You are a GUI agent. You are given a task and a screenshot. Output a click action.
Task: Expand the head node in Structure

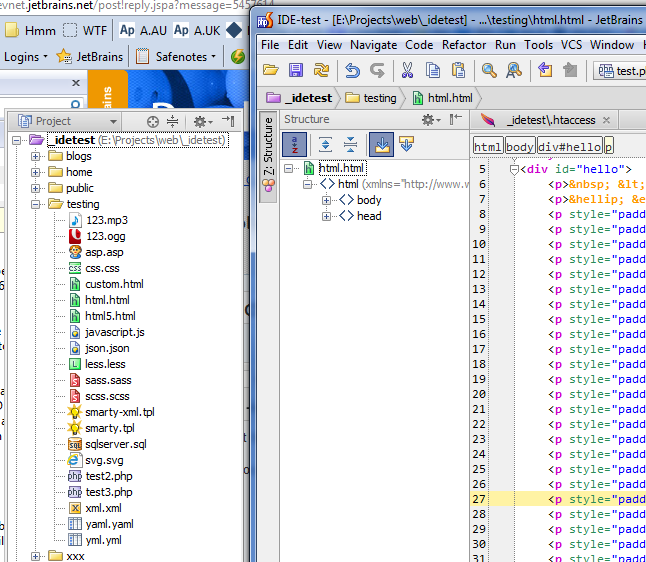tap(326, 216)
